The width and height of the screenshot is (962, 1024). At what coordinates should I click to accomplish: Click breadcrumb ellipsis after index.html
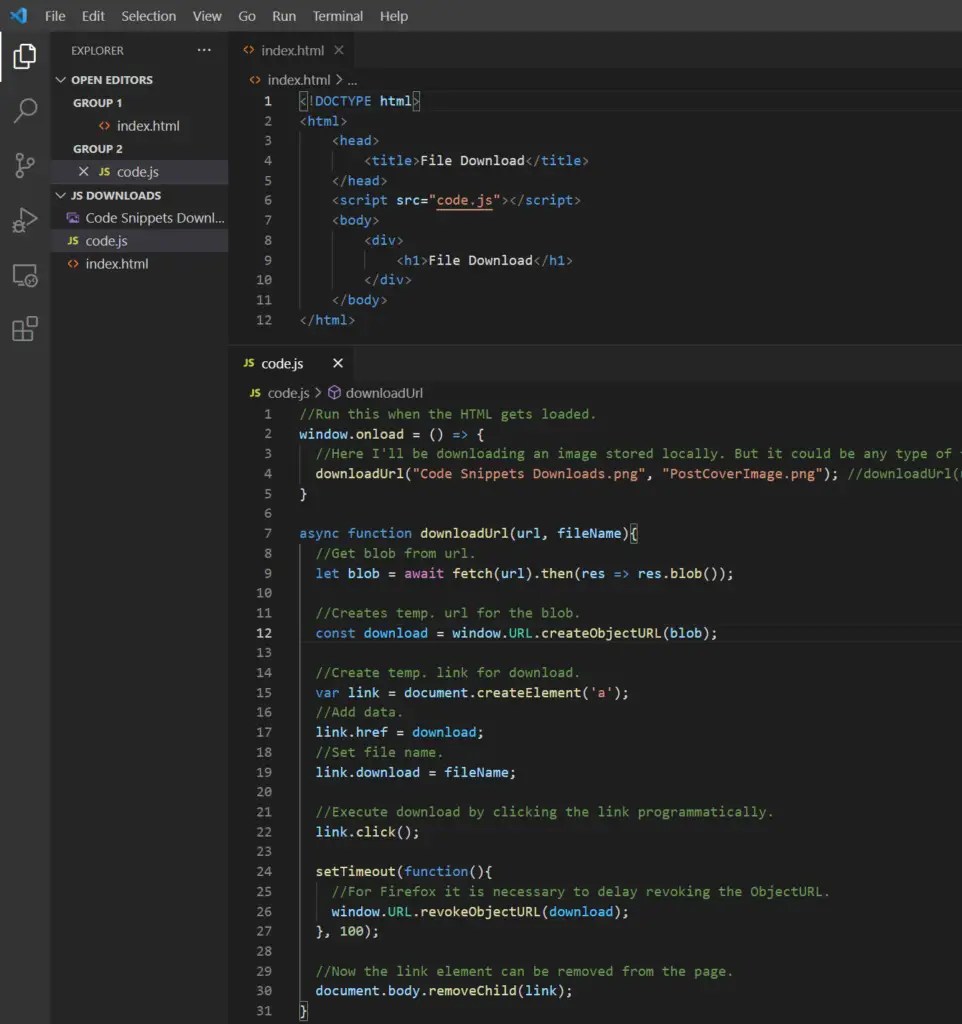coord(352,80)
